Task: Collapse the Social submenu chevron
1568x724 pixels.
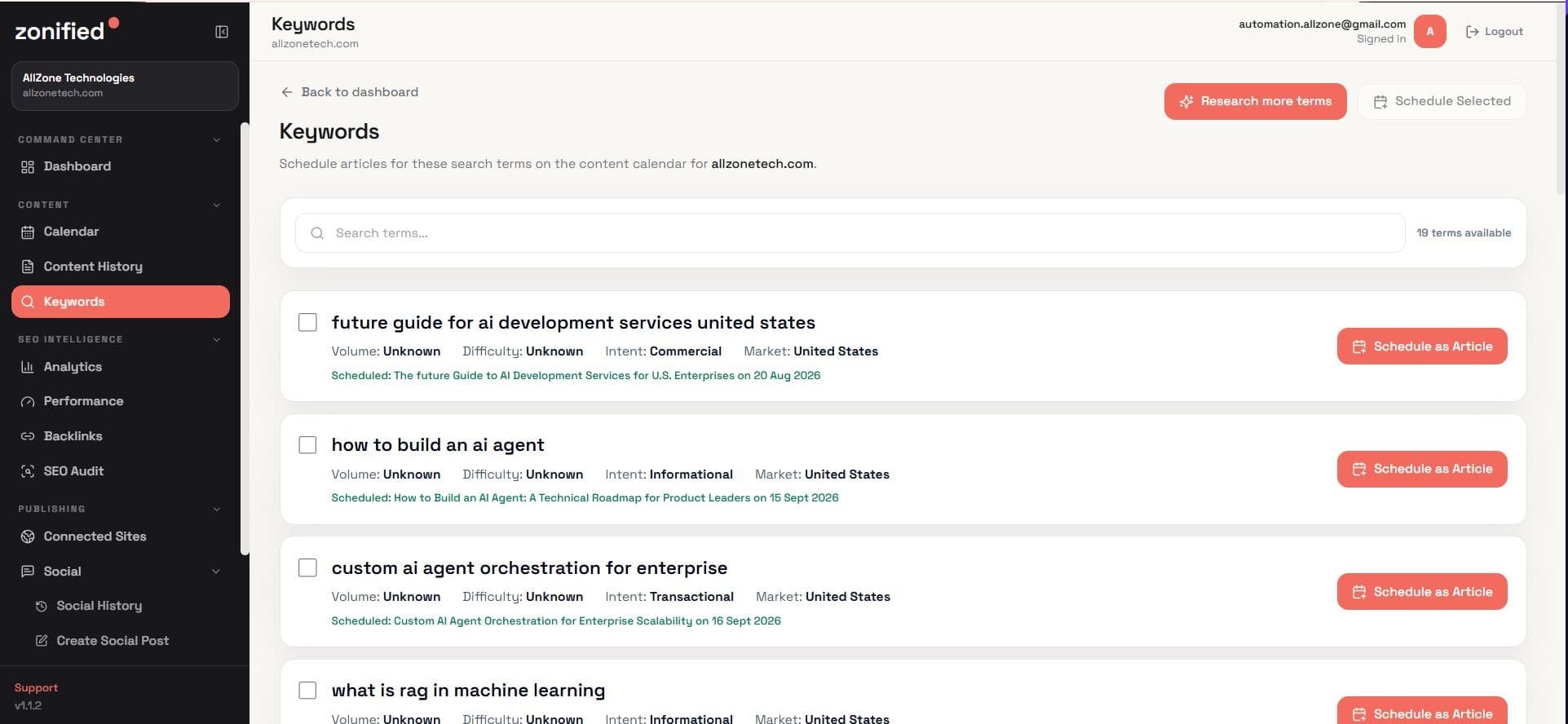Action: pos(216,572)
